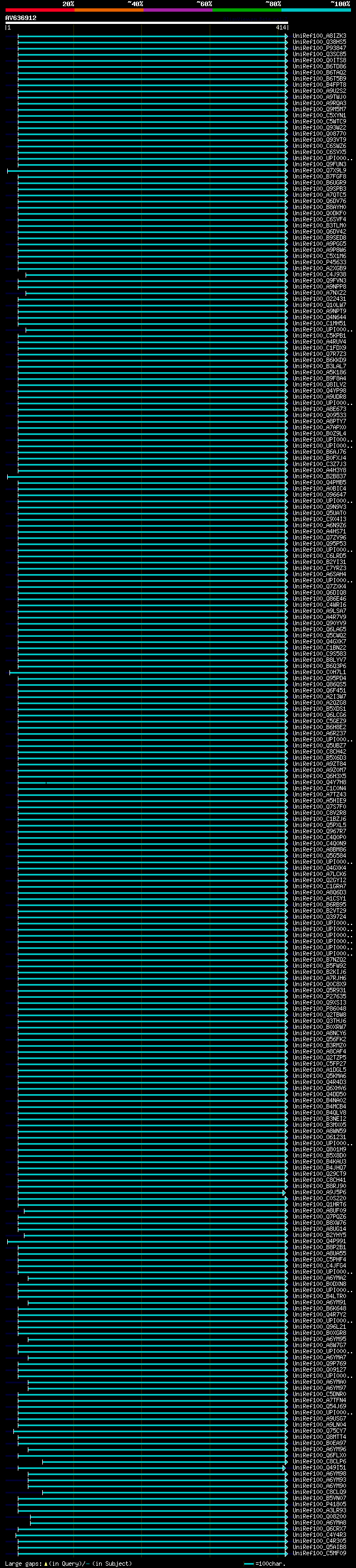
Task: Select the label UniRef100_Q9M5M7
Action: pyautogui.click(x=319, y=110)
